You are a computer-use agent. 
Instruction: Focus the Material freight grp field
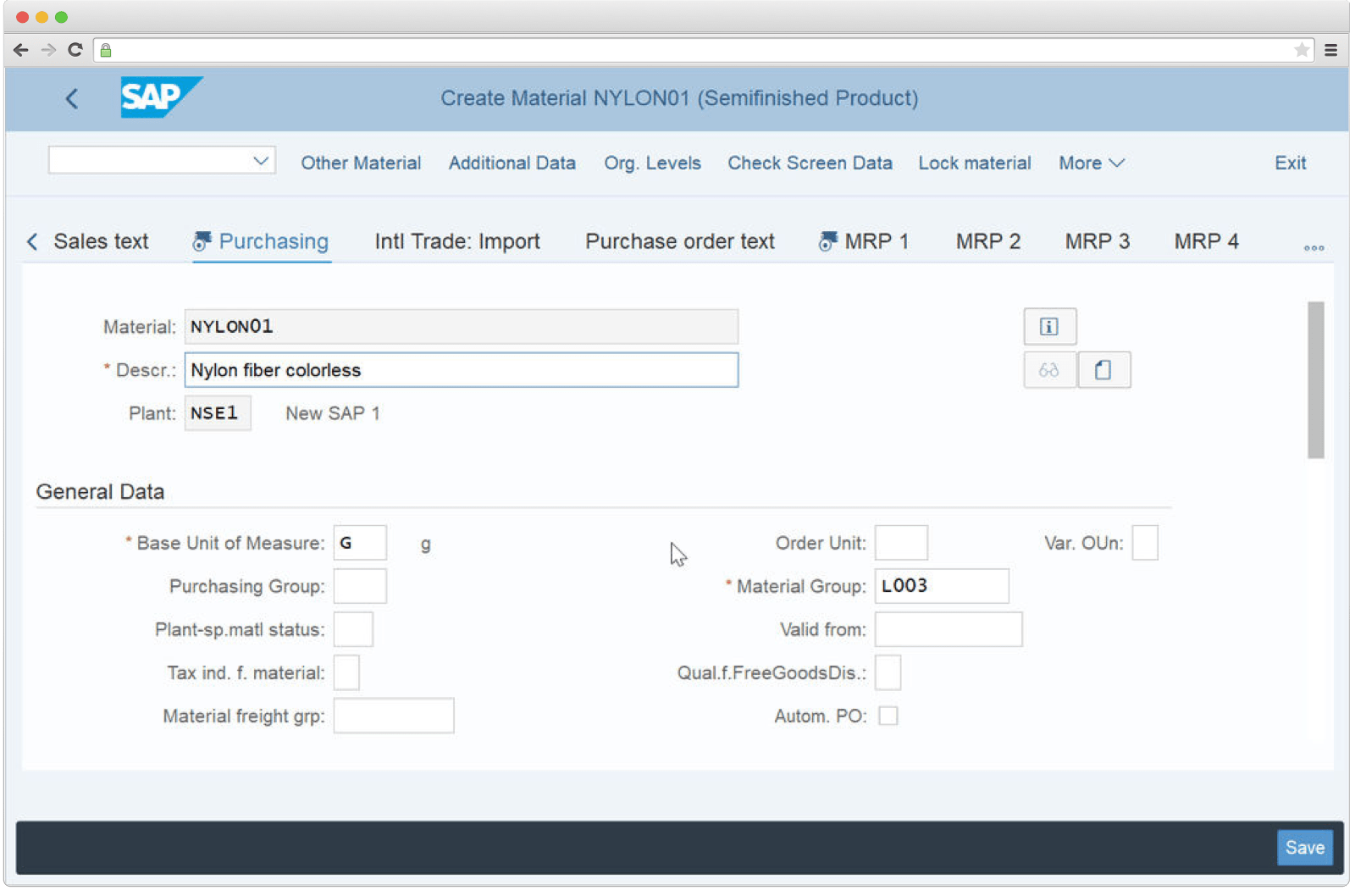394,716
